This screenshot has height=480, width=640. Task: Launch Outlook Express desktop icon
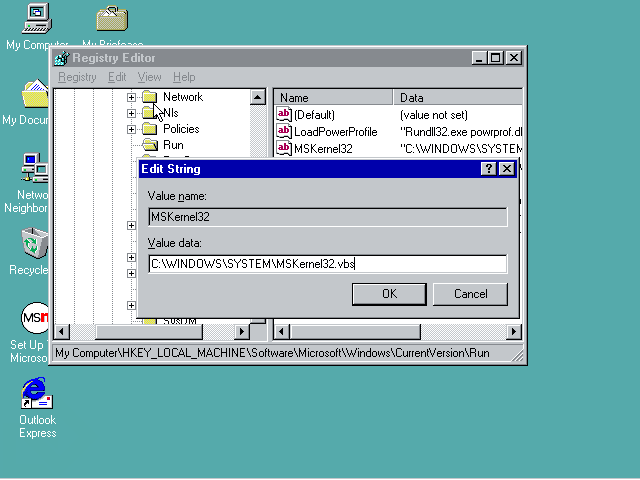point(37,393)
